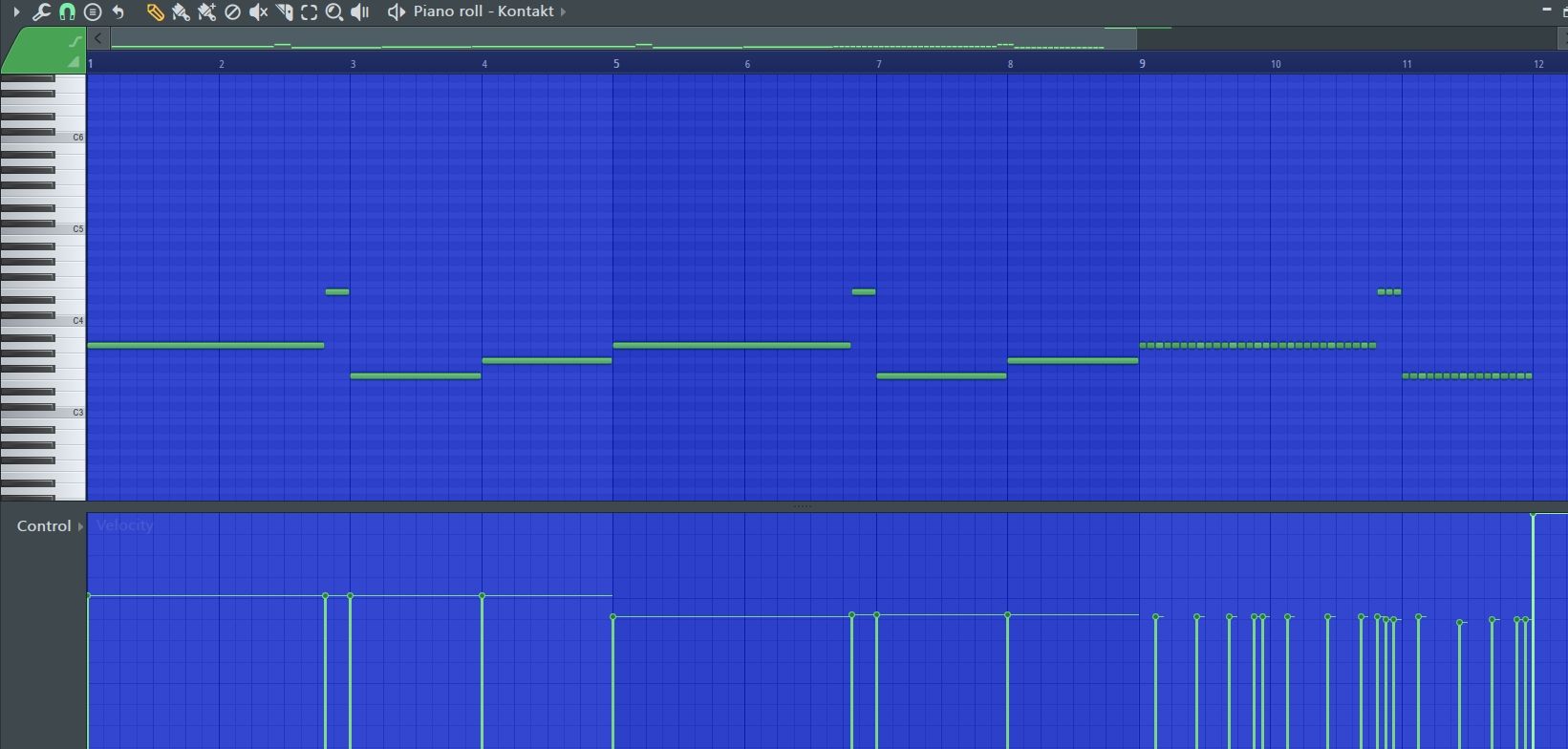
Task: Click the speaker icon beside Piano roll title
Action: pos(396,12)
